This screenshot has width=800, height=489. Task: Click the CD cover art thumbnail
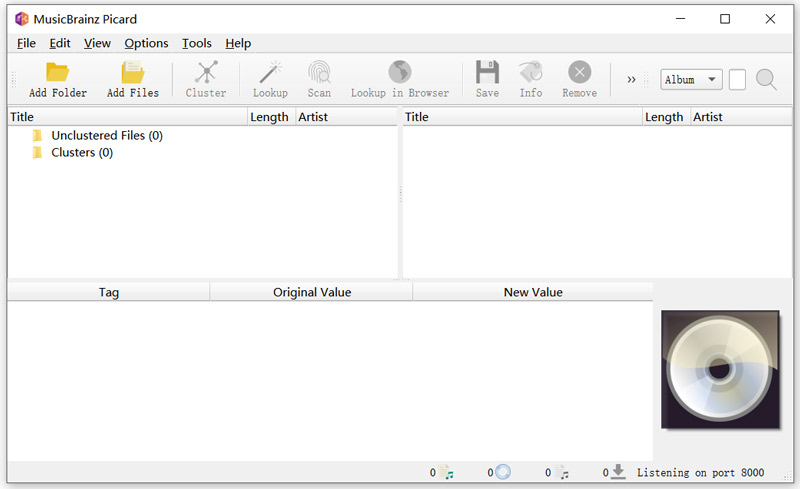pyautogui.click(x=720, y=370)
